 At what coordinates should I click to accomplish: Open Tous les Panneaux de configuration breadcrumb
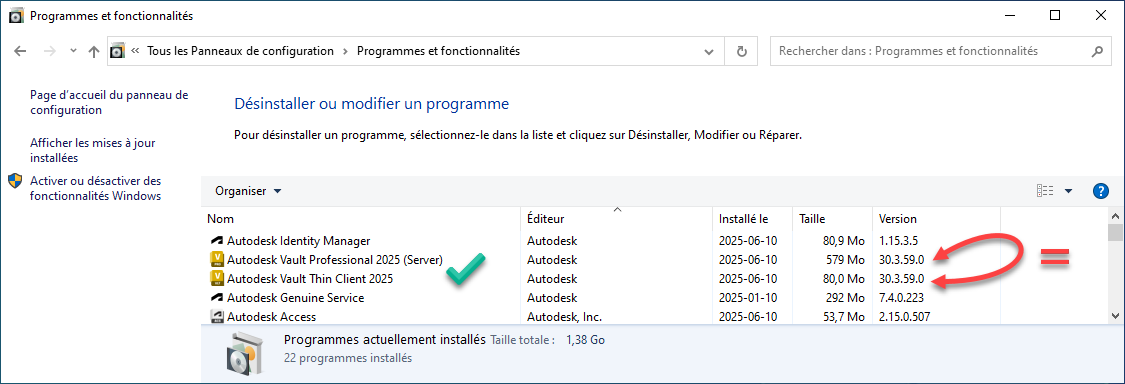[240, 51]
